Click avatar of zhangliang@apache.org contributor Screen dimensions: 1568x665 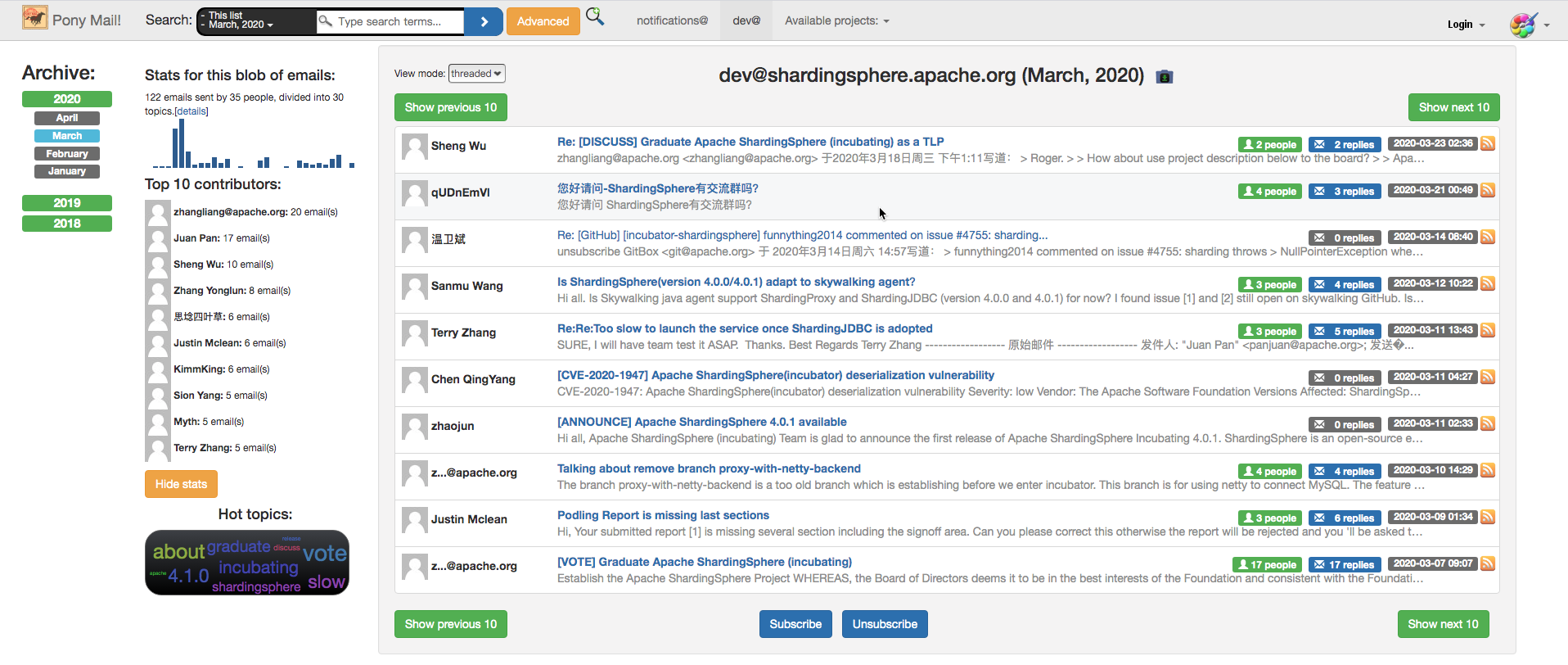point(157,213)
